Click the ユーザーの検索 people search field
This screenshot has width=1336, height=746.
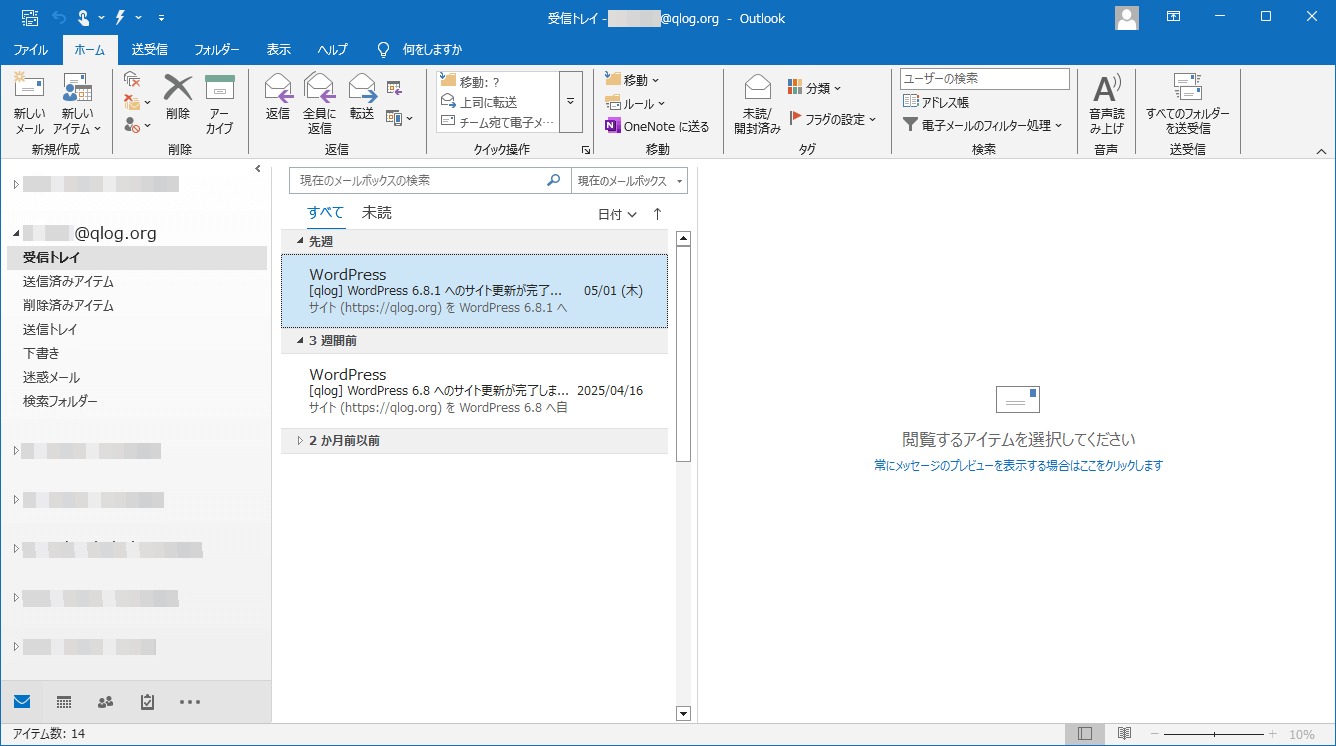[x=985, y=79]
